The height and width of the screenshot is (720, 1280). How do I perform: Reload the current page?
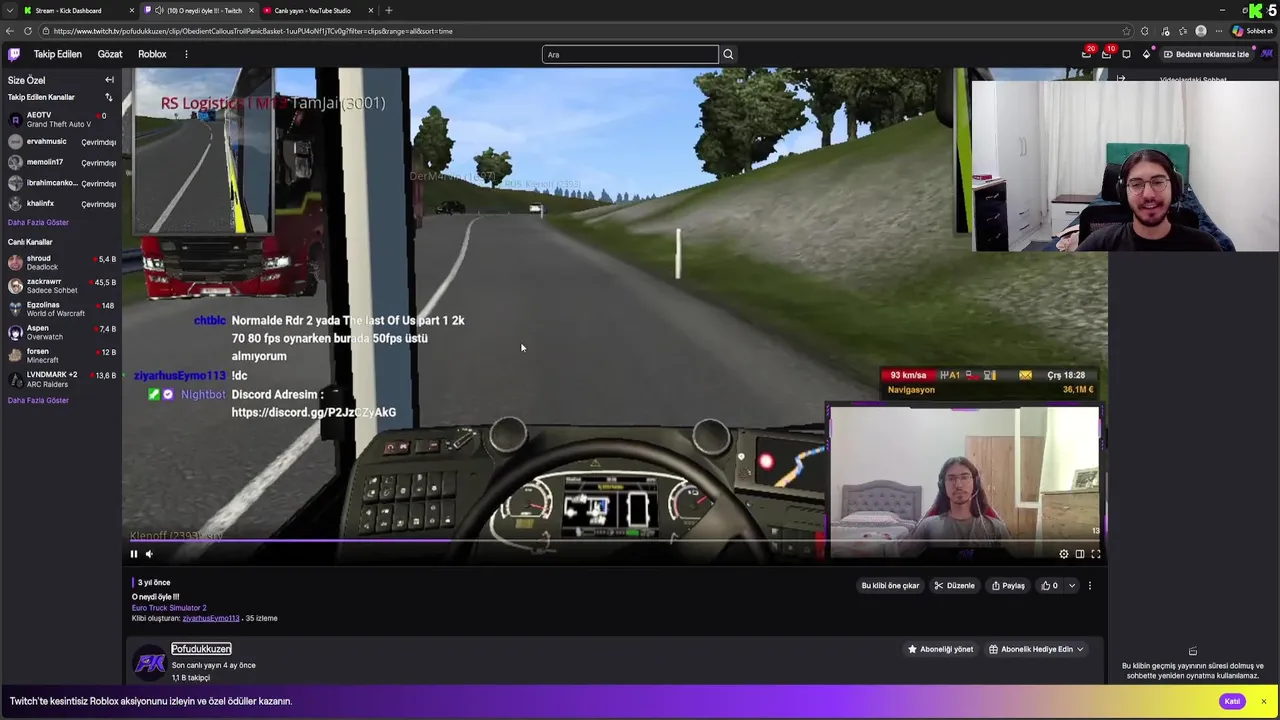(x=28, y=31)
